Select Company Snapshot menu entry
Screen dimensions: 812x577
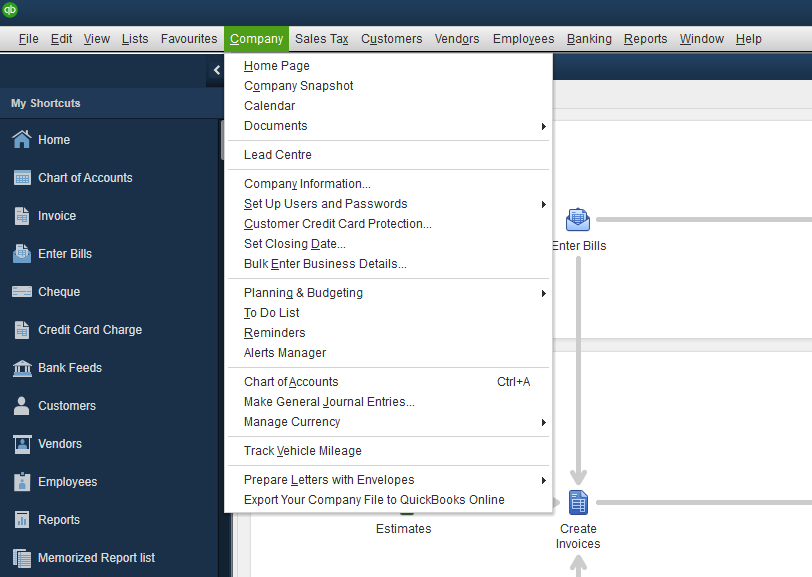[388, 86]
